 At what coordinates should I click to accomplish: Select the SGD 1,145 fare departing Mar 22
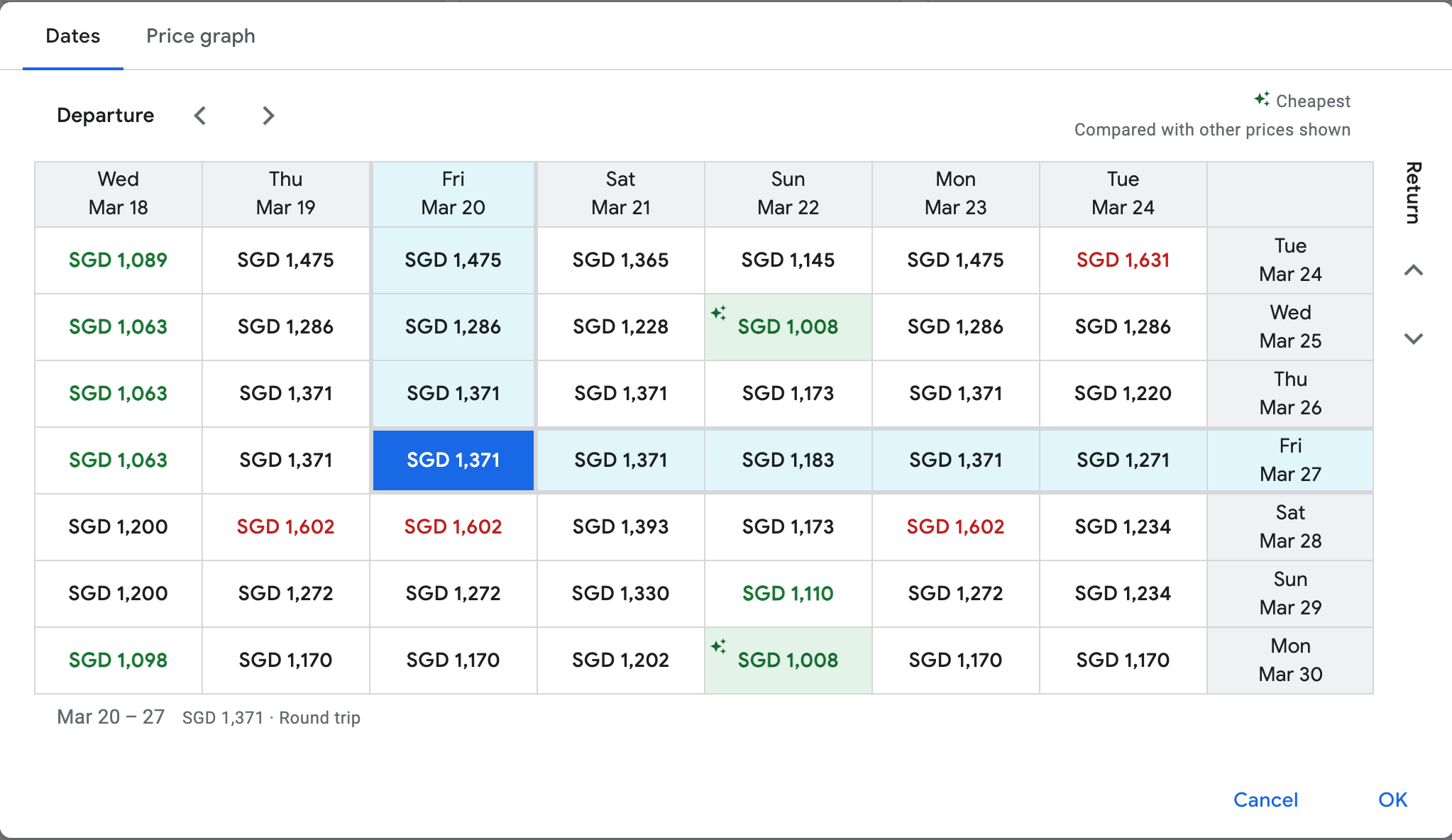click(788, 260)
